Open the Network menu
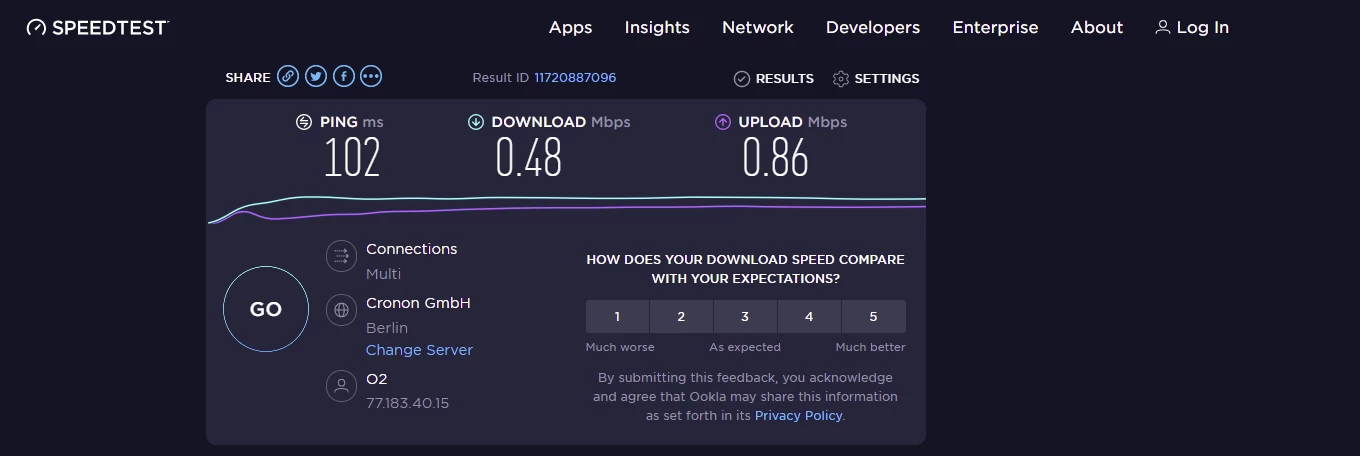The image size is (1360, 456). pyautogui.click(x=758, y=28)
